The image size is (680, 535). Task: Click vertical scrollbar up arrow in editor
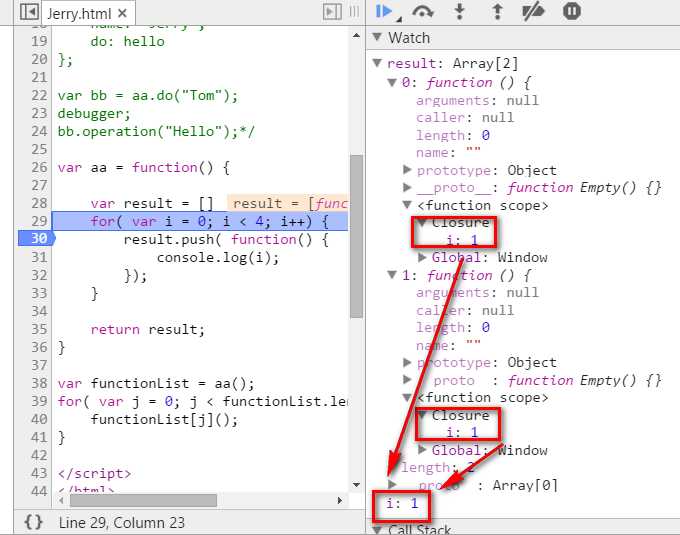click(x=356, y=36)
